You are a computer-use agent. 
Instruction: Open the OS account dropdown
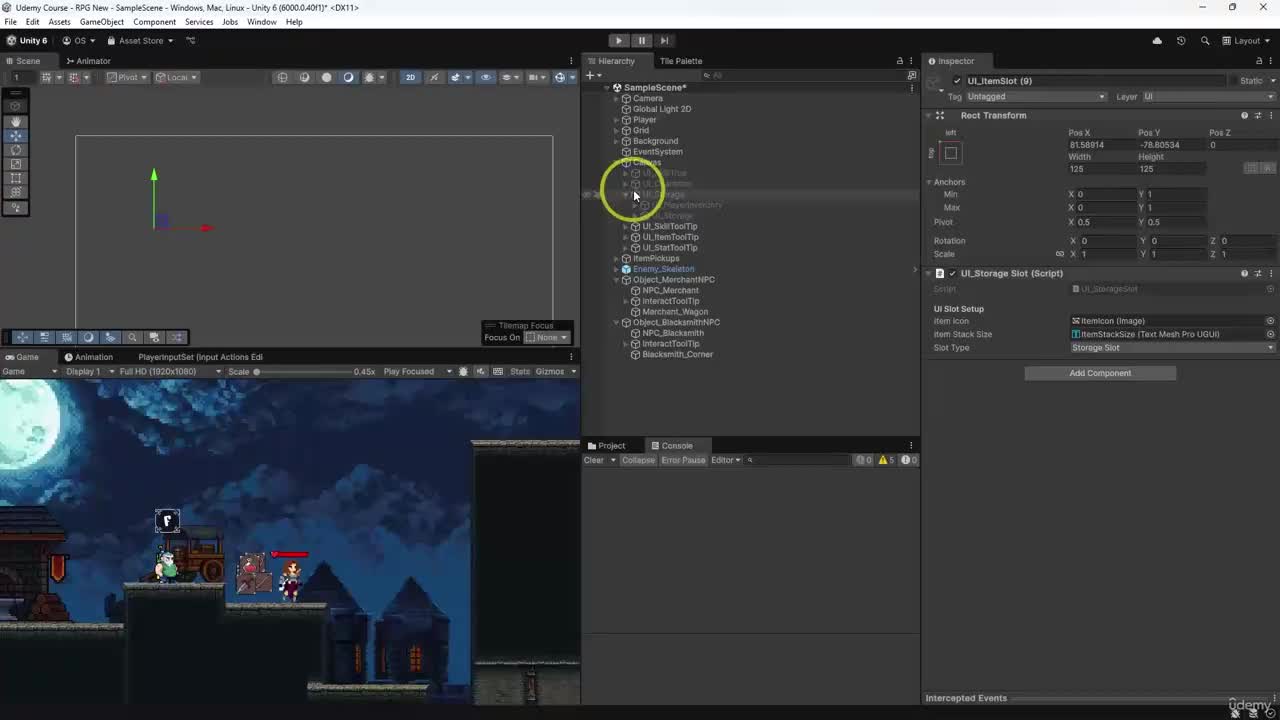pyautogui.click(x=79, y=41)
